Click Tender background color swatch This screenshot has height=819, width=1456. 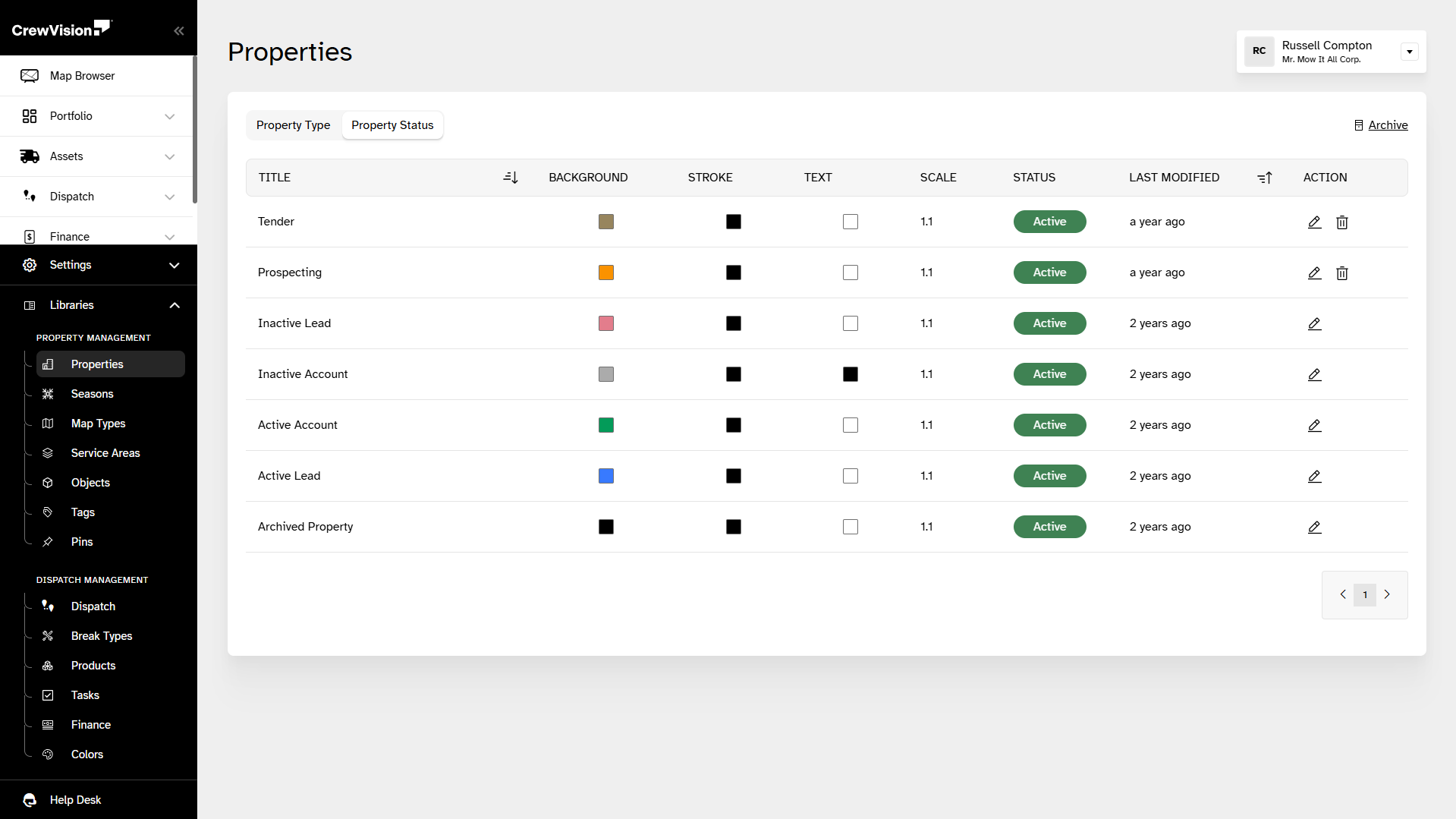pos(606,222)
